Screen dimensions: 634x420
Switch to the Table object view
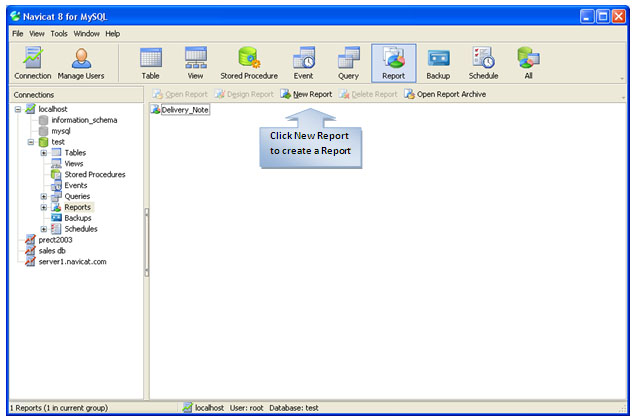pyautogui.click(x=150, y=63)
